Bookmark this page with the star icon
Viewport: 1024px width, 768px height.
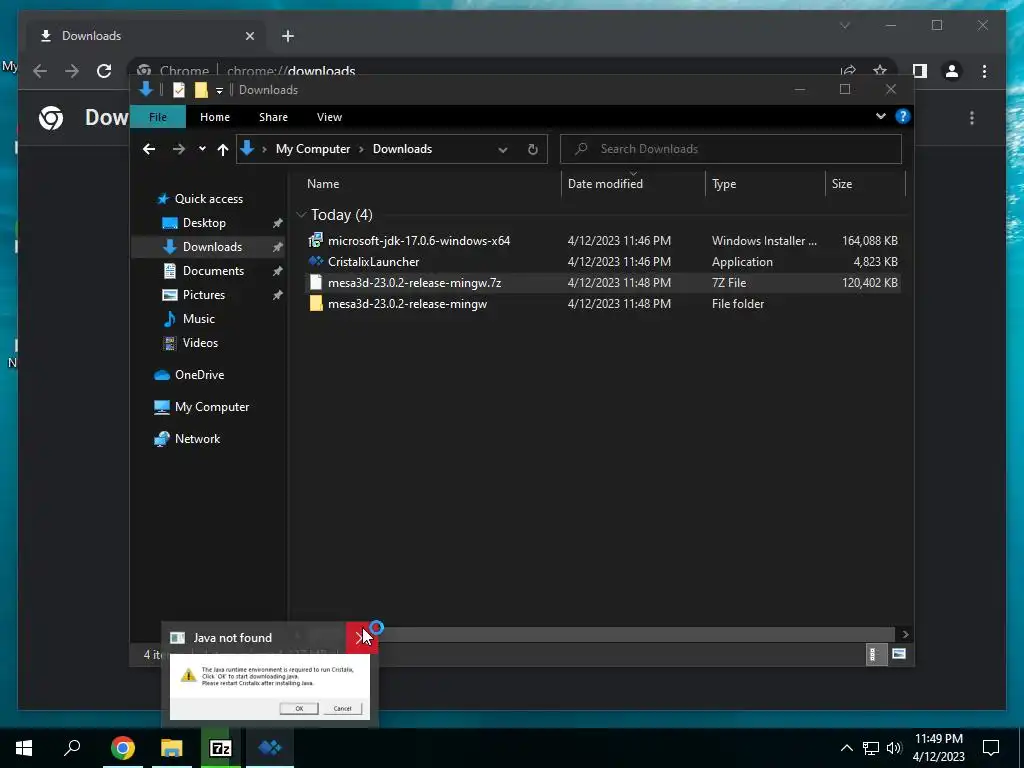880,71
